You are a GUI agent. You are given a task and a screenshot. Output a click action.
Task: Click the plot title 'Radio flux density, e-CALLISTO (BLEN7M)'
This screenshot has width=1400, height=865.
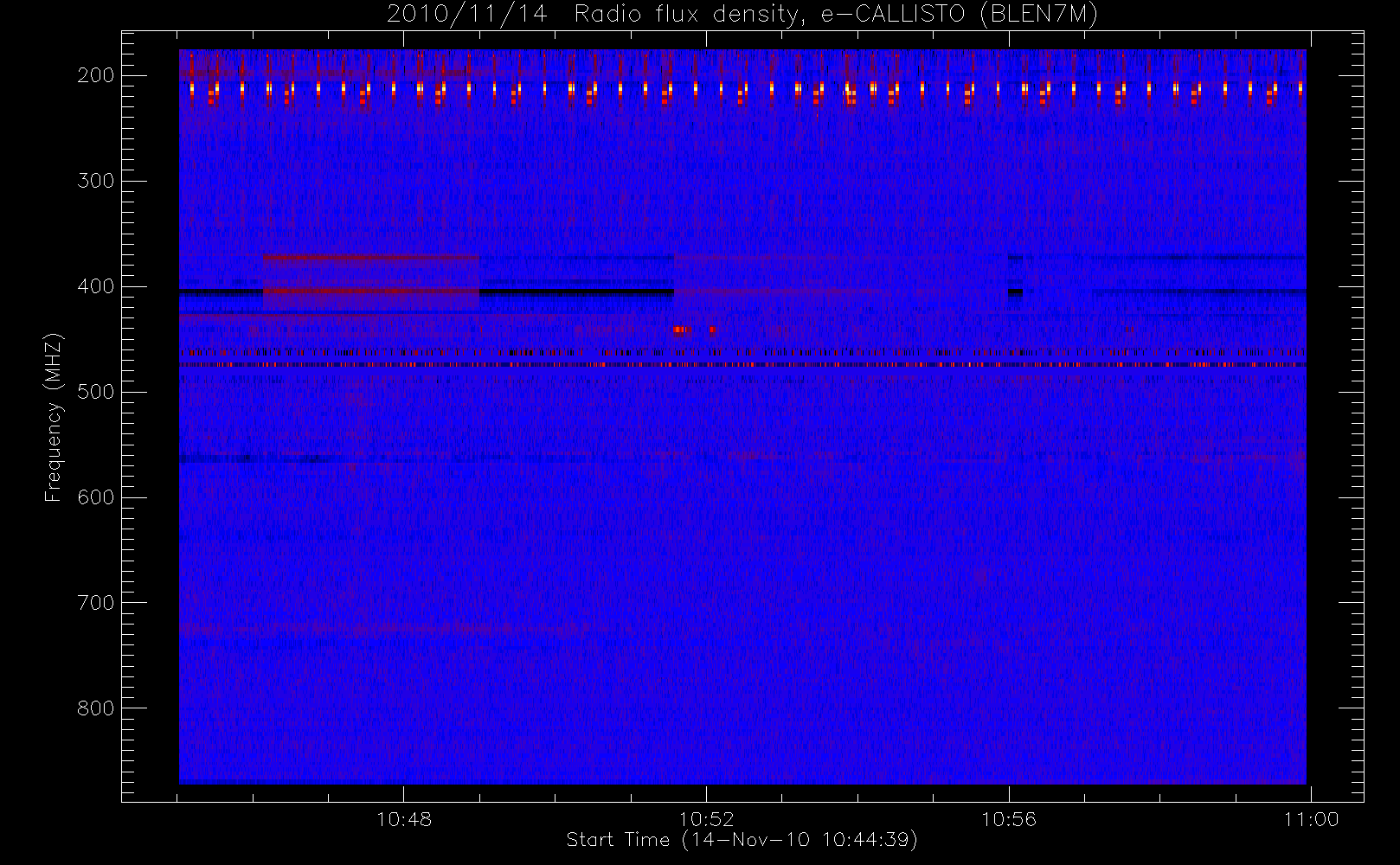836,15
